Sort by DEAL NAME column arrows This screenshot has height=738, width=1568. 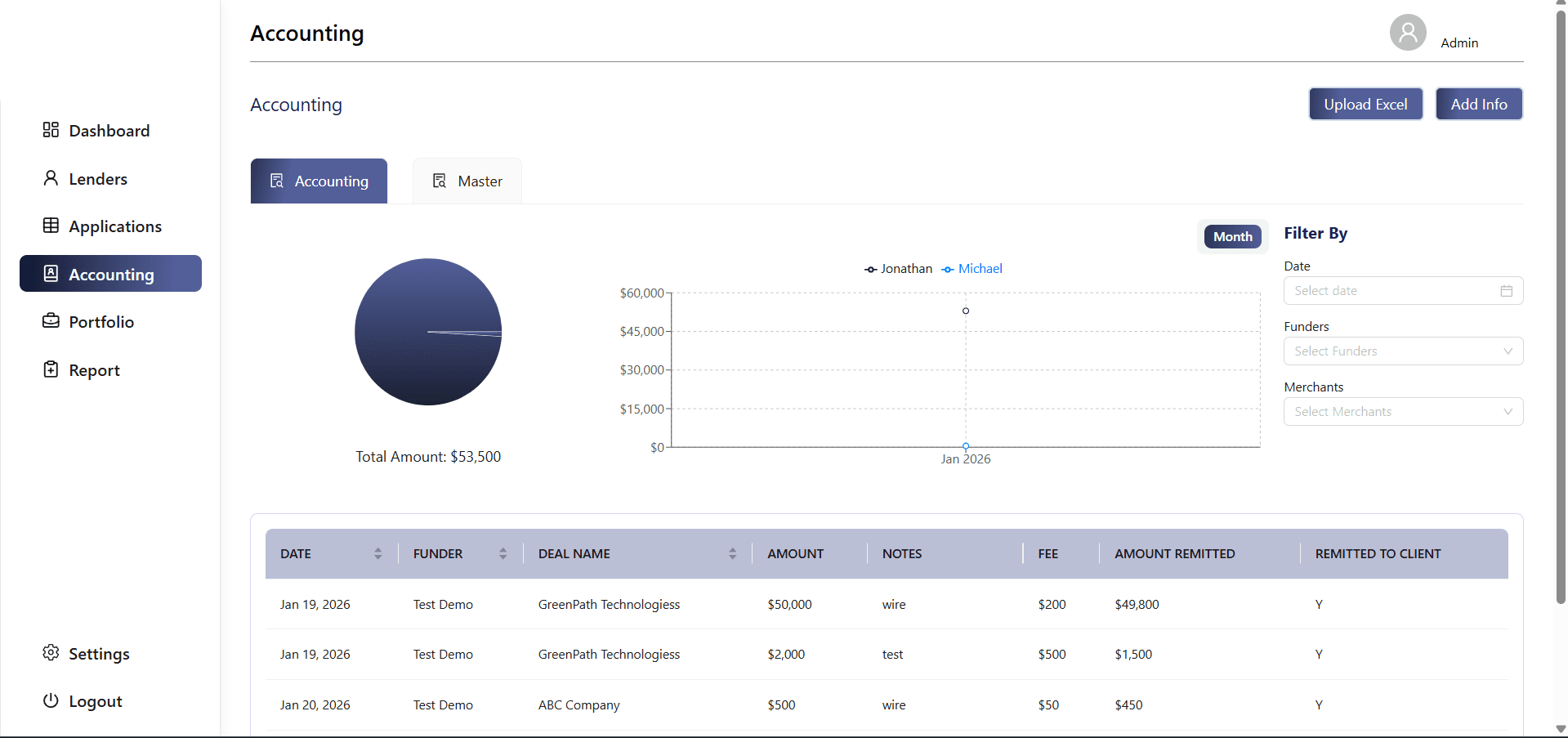732,553
